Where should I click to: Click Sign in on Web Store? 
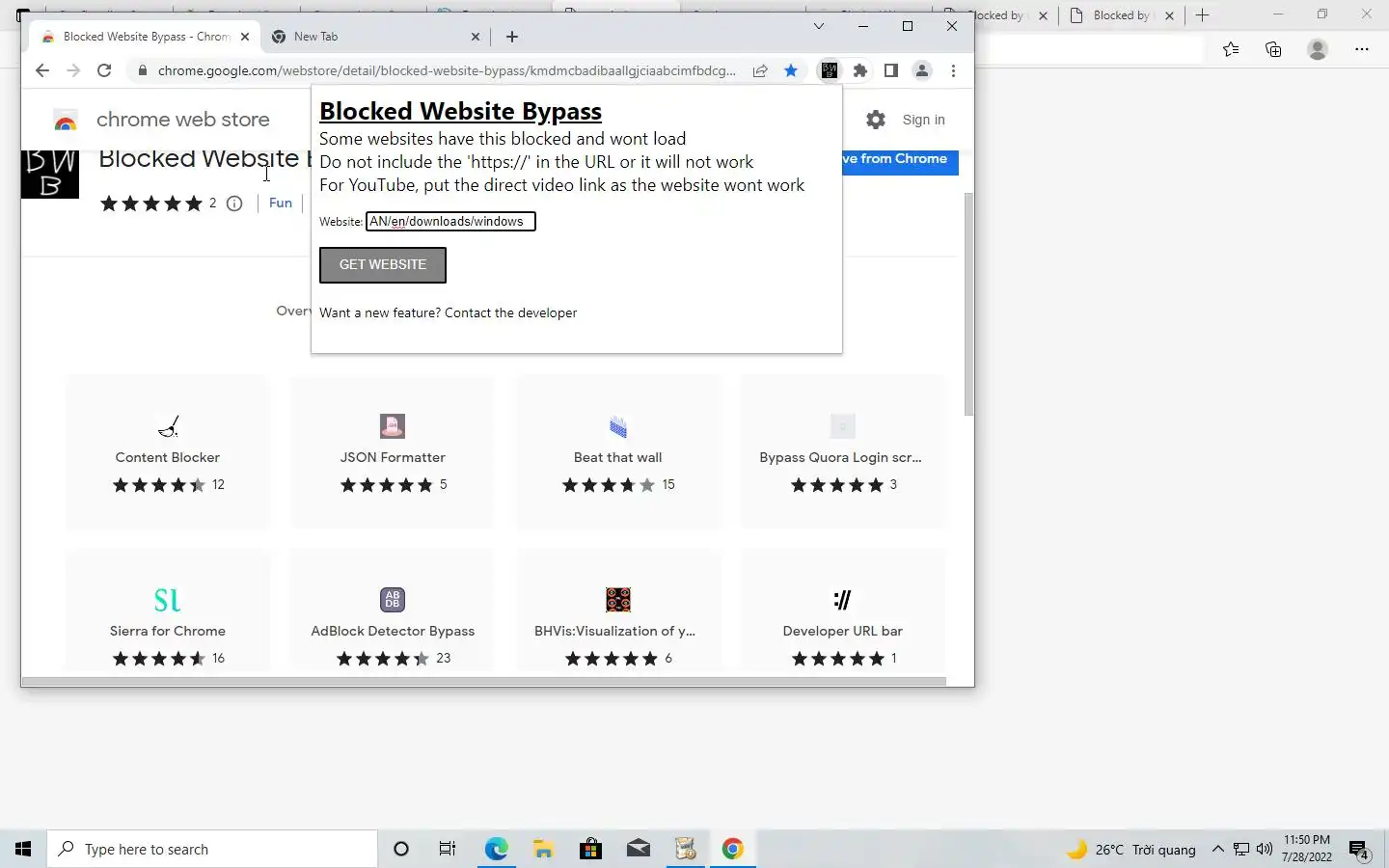(923, 120)
